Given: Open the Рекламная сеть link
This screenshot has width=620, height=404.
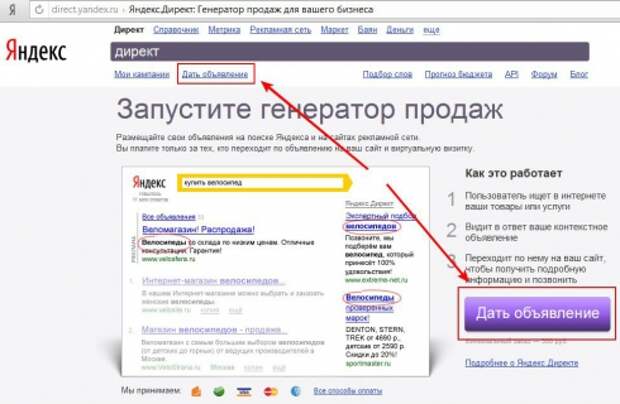Looking at the screenshot, I should pyautogui.click(x=280, y=30).
